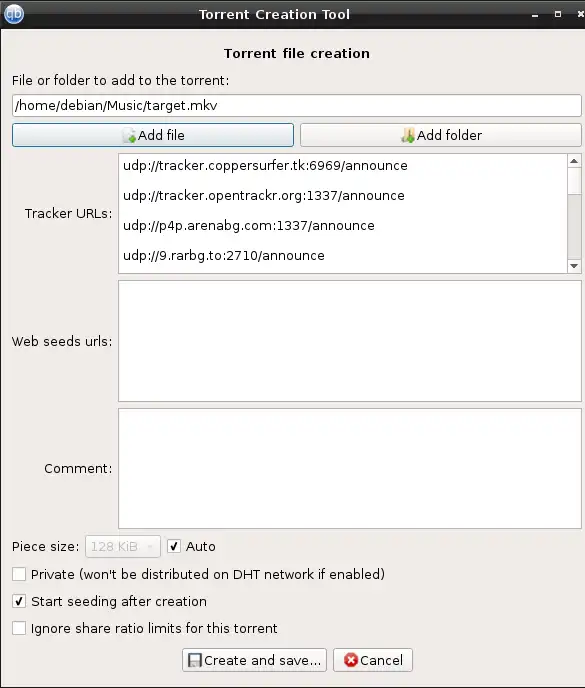Image resolution: width=585 pixels, height=688 pixels.
Task: Click the qBittorrent logo in title bar
Action: [x=14, y=14]
